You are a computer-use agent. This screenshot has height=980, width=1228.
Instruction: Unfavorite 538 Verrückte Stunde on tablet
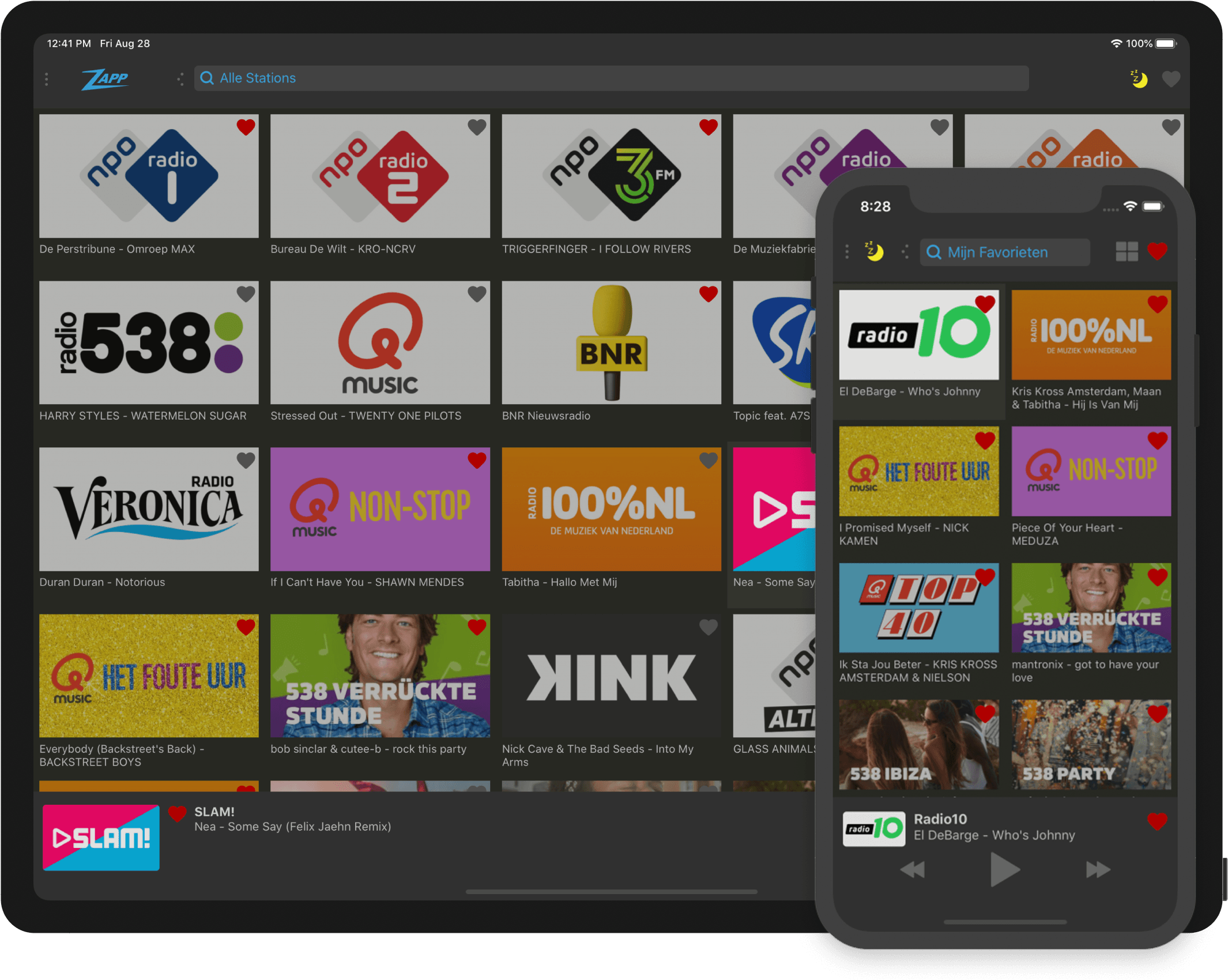(x=477, y=627)
